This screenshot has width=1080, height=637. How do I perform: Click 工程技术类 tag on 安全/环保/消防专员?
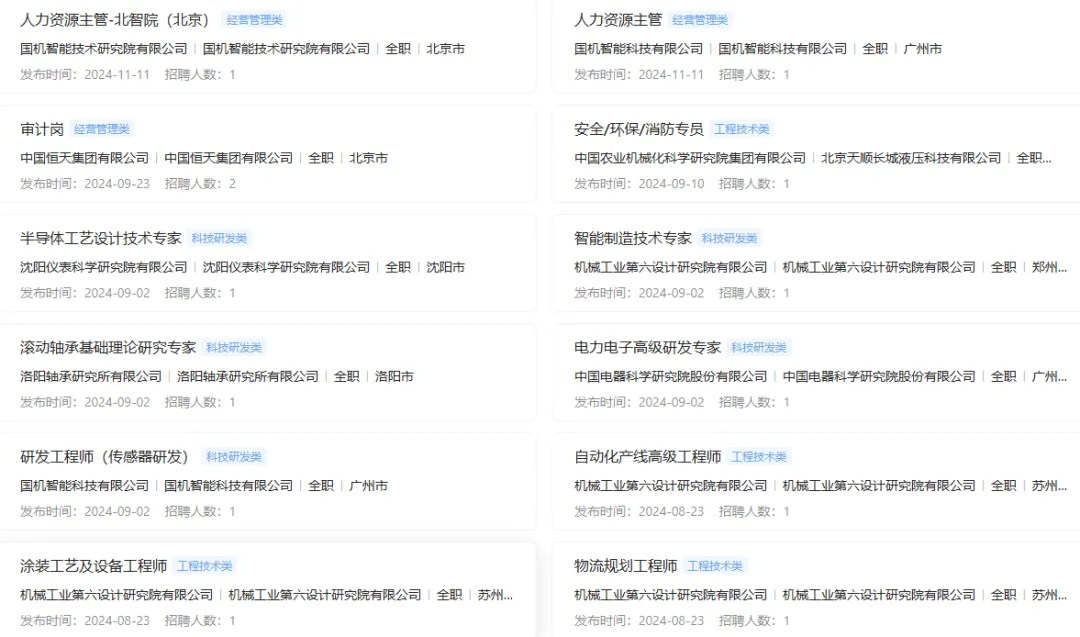point(742,129)
